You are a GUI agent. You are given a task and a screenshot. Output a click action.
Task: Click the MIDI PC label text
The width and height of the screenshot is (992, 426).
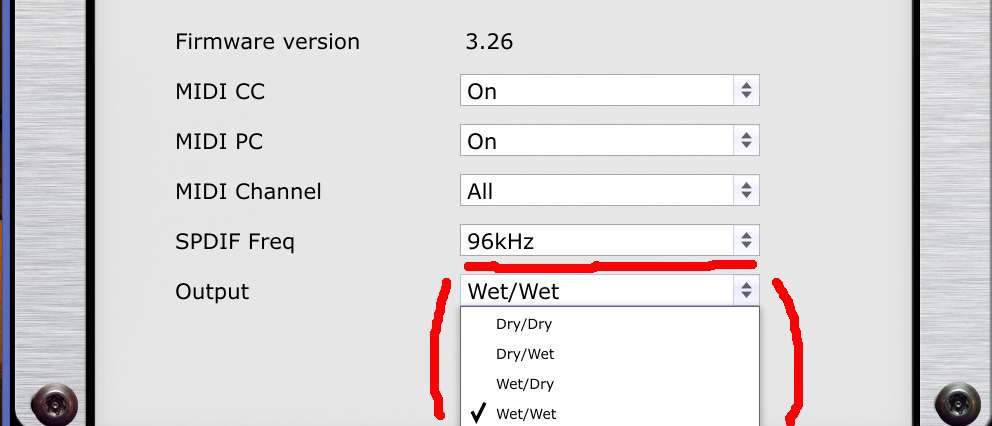(219, 141)
